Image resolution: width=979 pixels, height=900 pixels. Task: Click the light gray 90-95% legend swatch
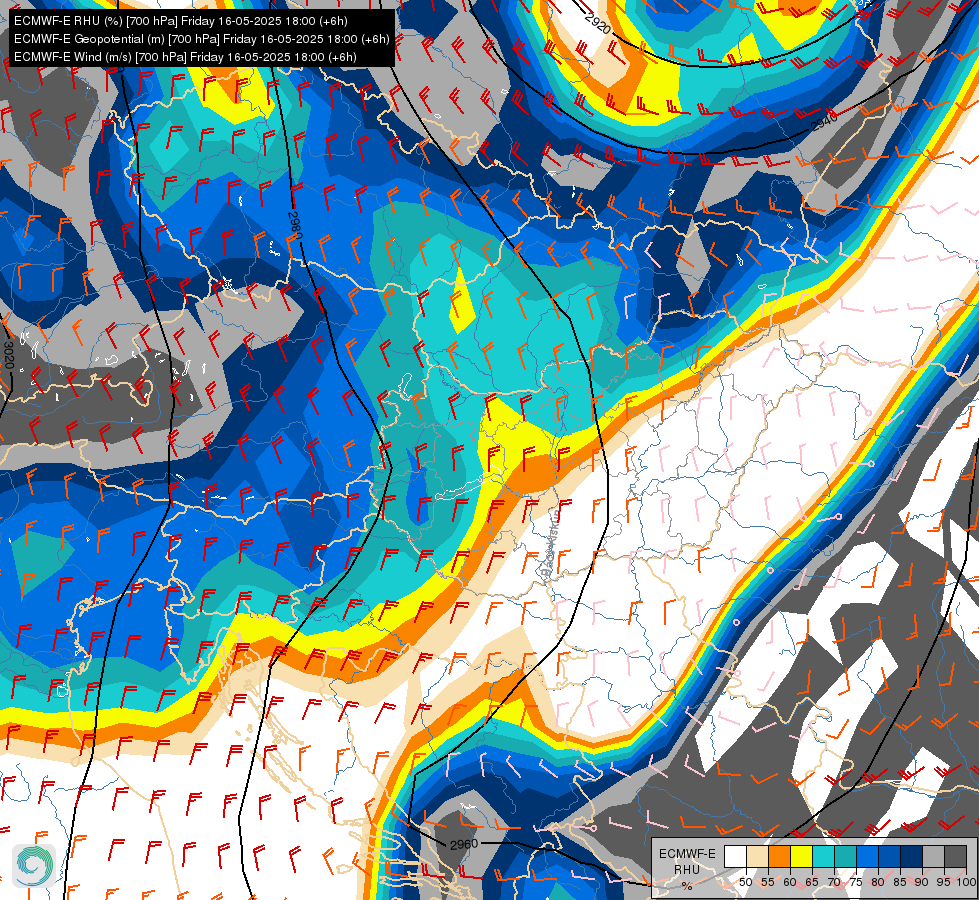[x=933, y=856]
